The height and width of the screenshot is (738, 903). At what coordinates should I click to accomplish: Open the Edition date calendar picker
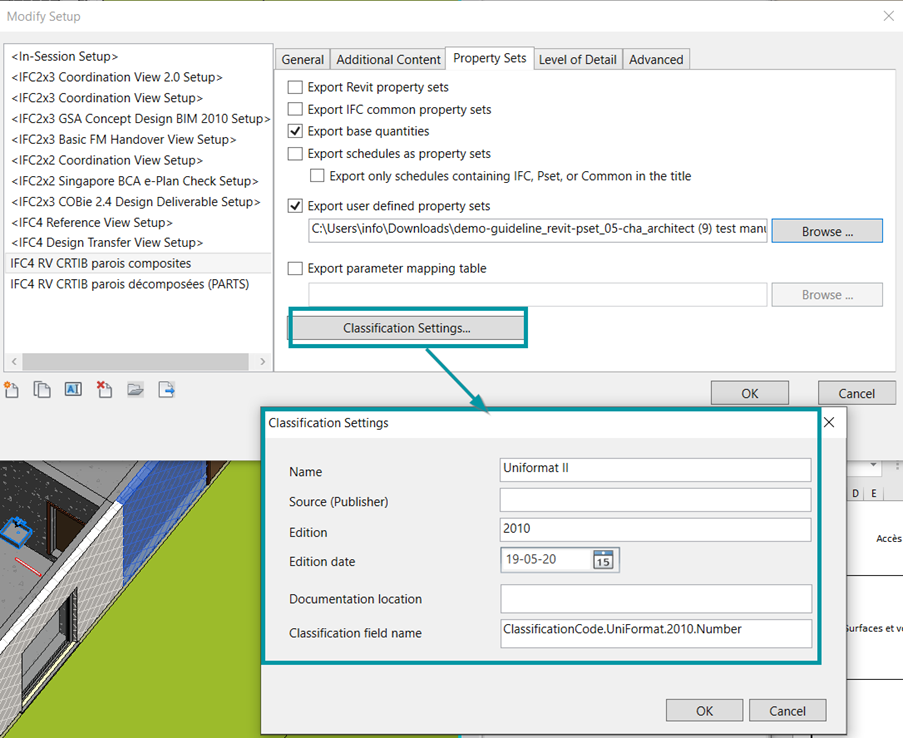603,560
